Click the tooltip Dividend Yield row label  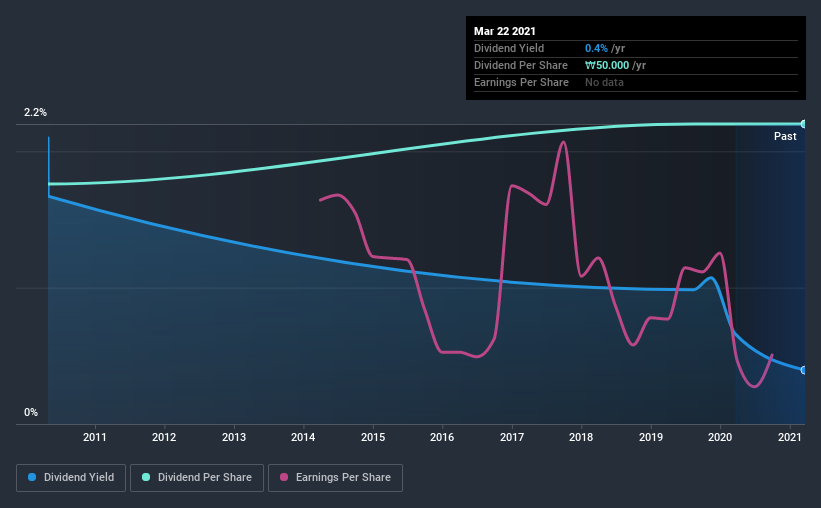coord(509,48)
